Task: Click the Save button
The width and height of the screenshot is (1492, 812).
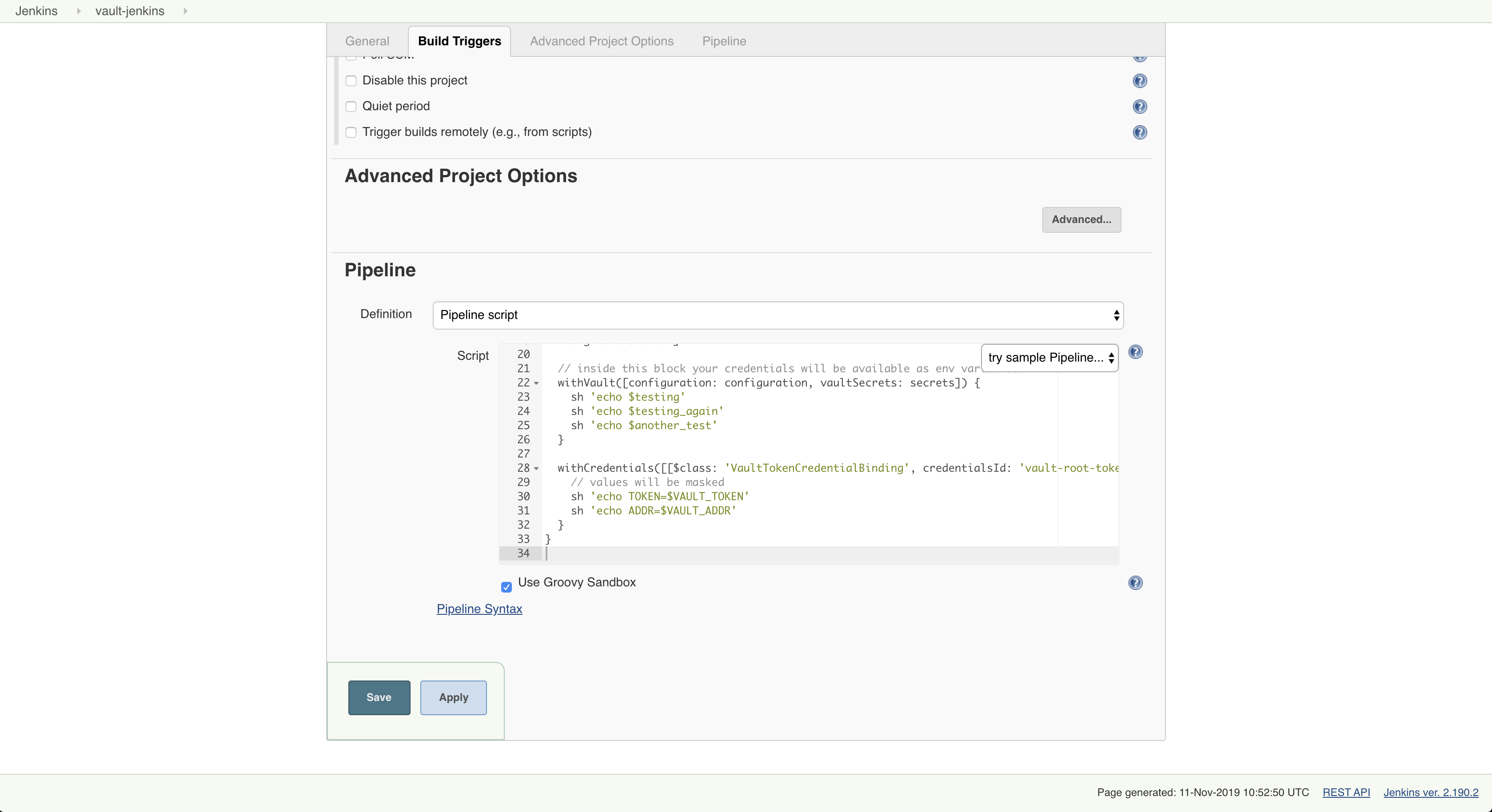Action: (379, 697)
